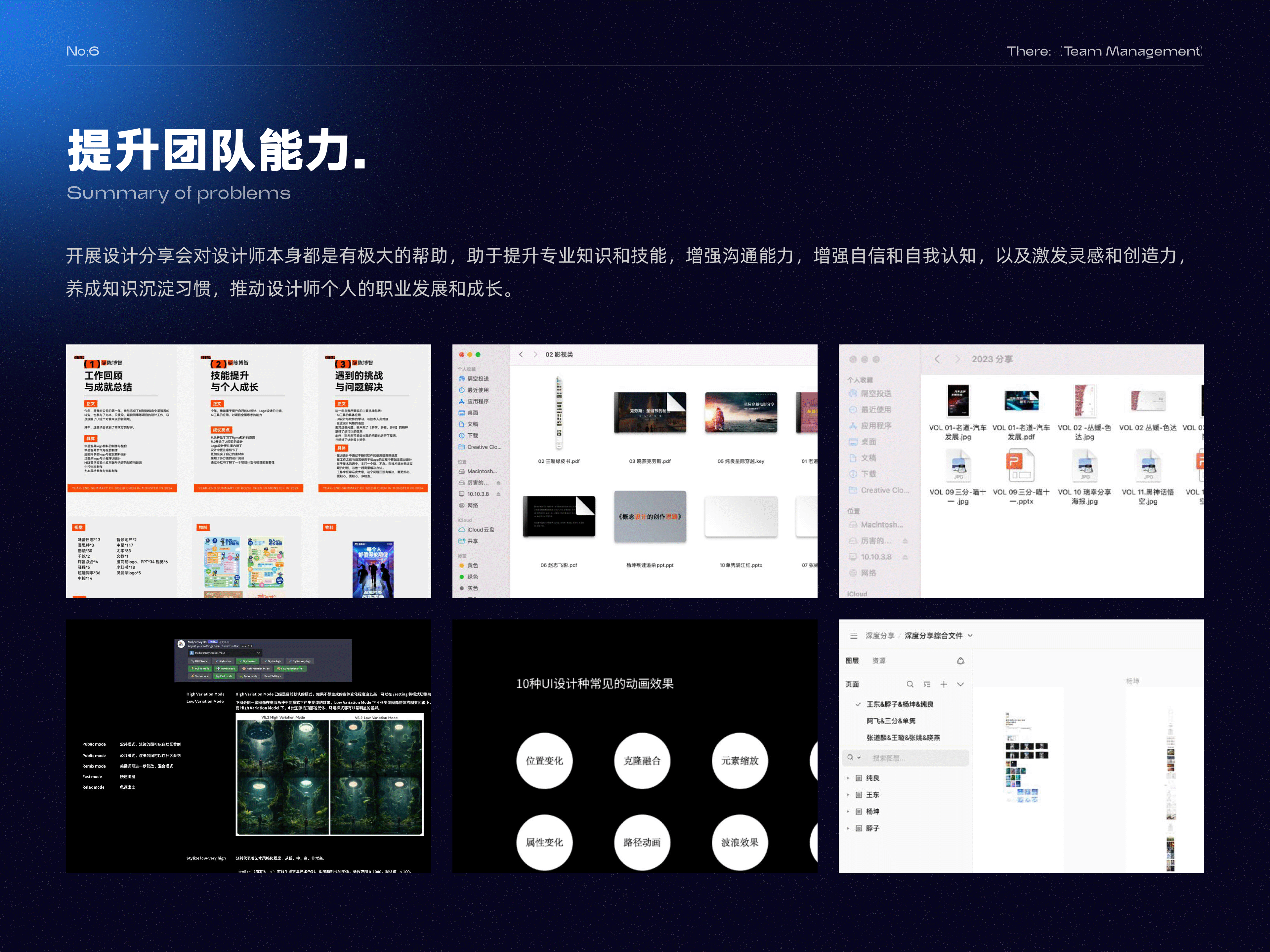Viewport: 1270px width, 952px height.
Task: Open 隔空投送 in 02 影视类 window sidebar
Action: tap(474, 379)
